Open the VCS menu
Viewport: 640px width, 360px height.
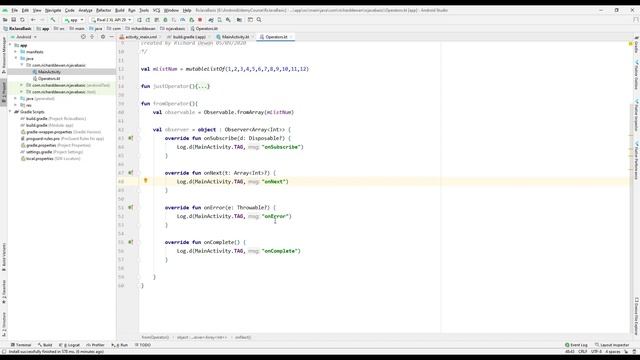click(x=156, y=10)
